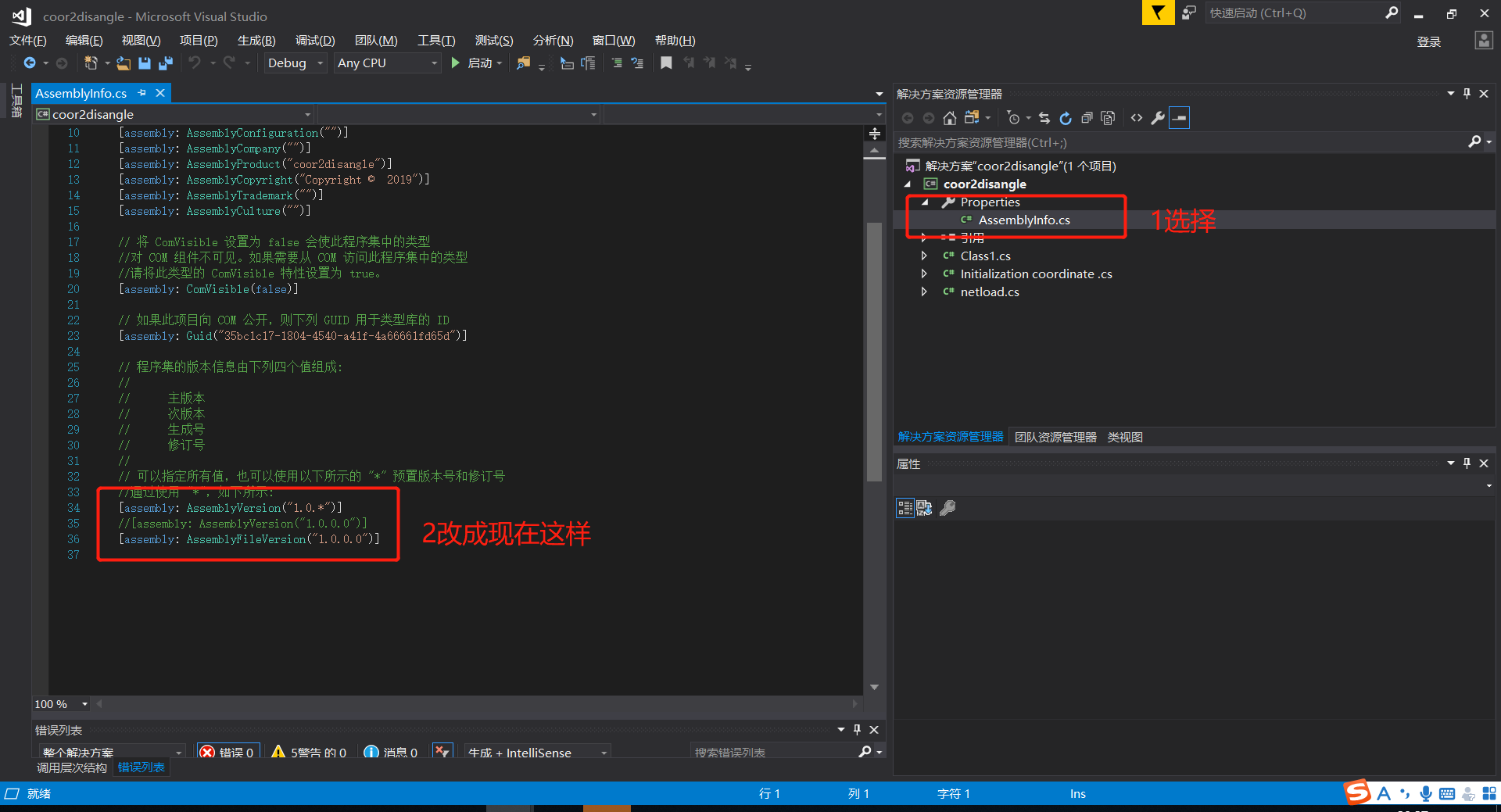
Task: Toggle Preview Selected Items in Solution Explorer
Action: 1179,118
